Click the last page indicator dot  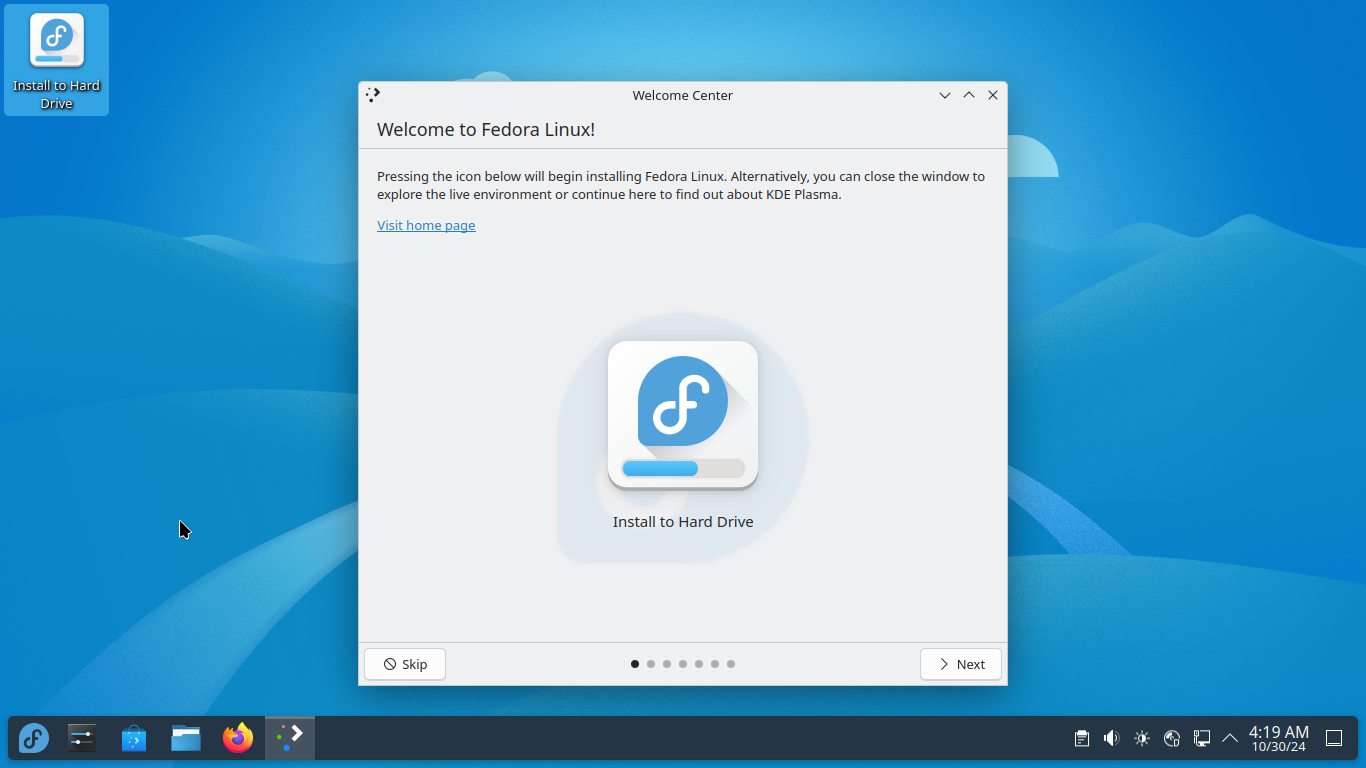point(731,664)
